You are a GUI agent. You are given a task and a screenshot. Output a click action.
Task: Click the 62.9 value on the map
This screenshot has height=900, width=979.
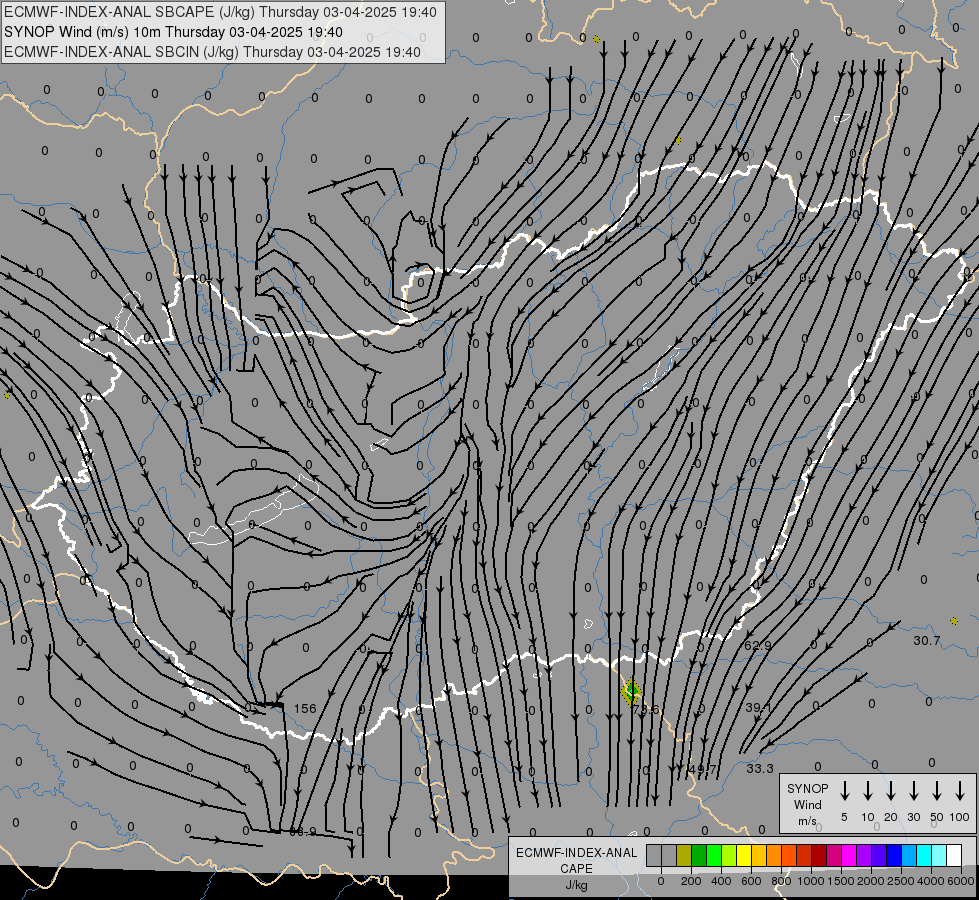click(x=757, y=645)
